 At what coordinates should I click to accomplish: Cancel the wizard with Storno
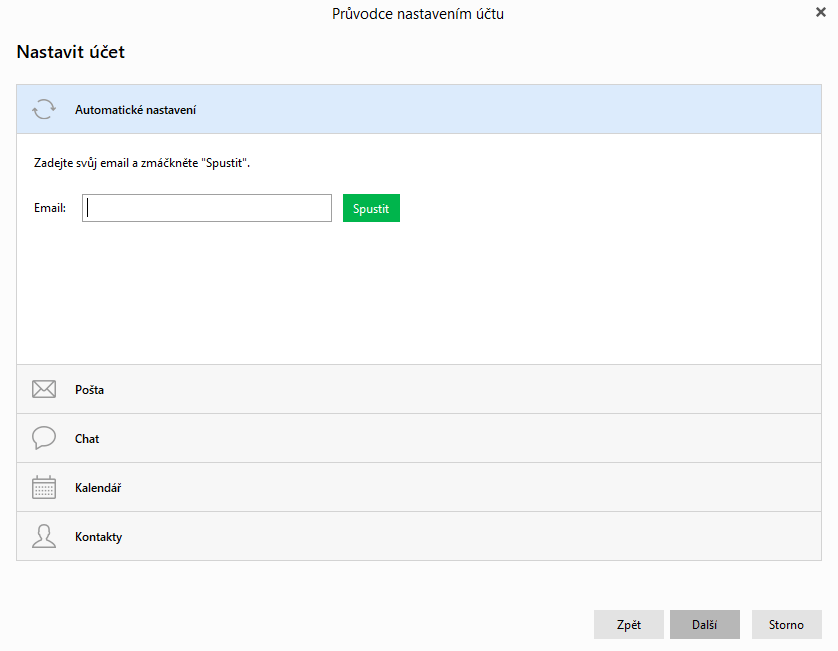coord(786,625)
